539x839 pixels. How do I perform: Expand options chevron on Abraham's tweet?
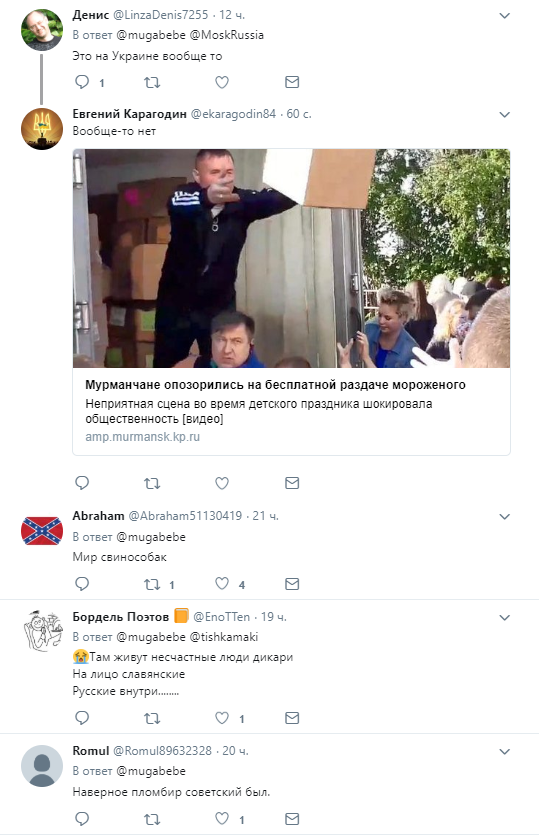(504, 516)
